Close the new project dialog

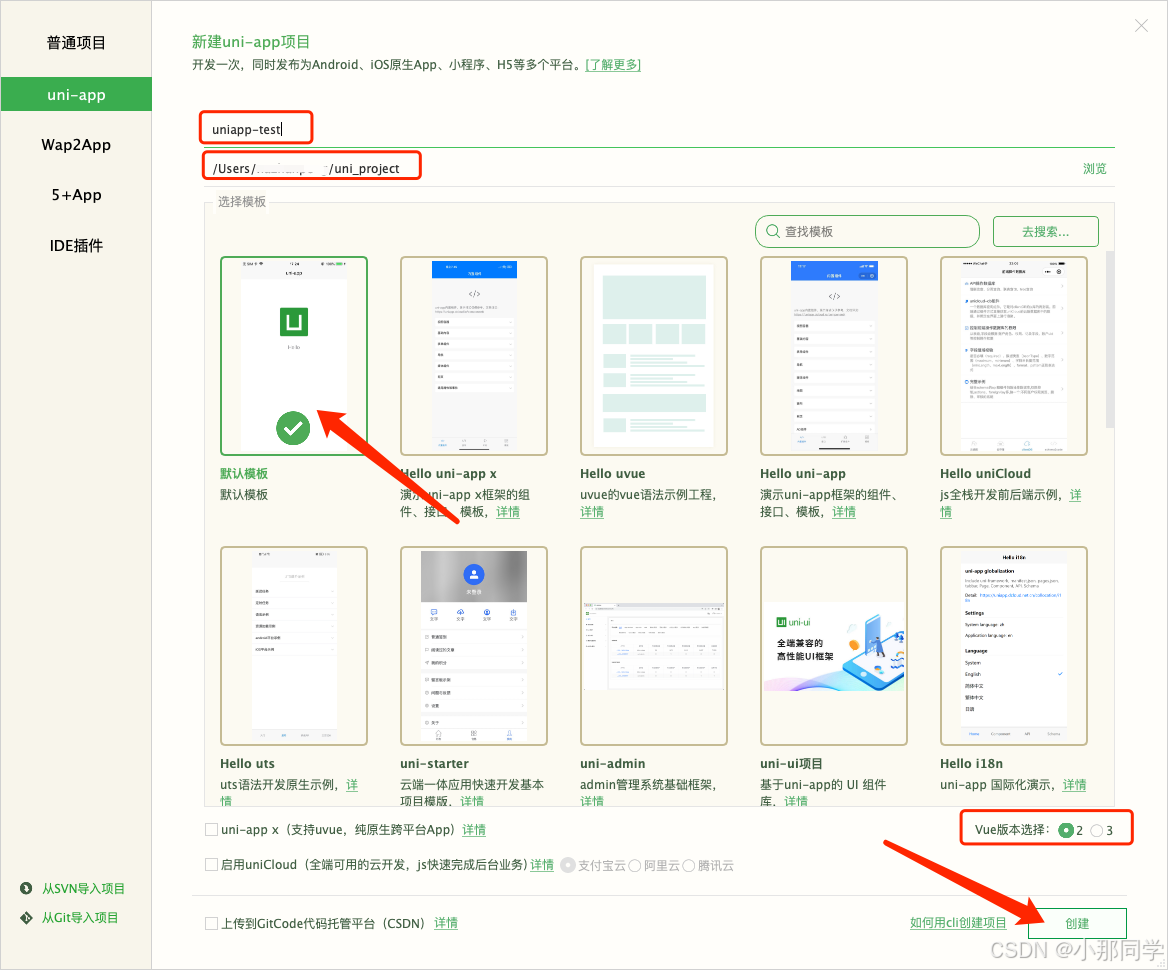[1140, 26]
